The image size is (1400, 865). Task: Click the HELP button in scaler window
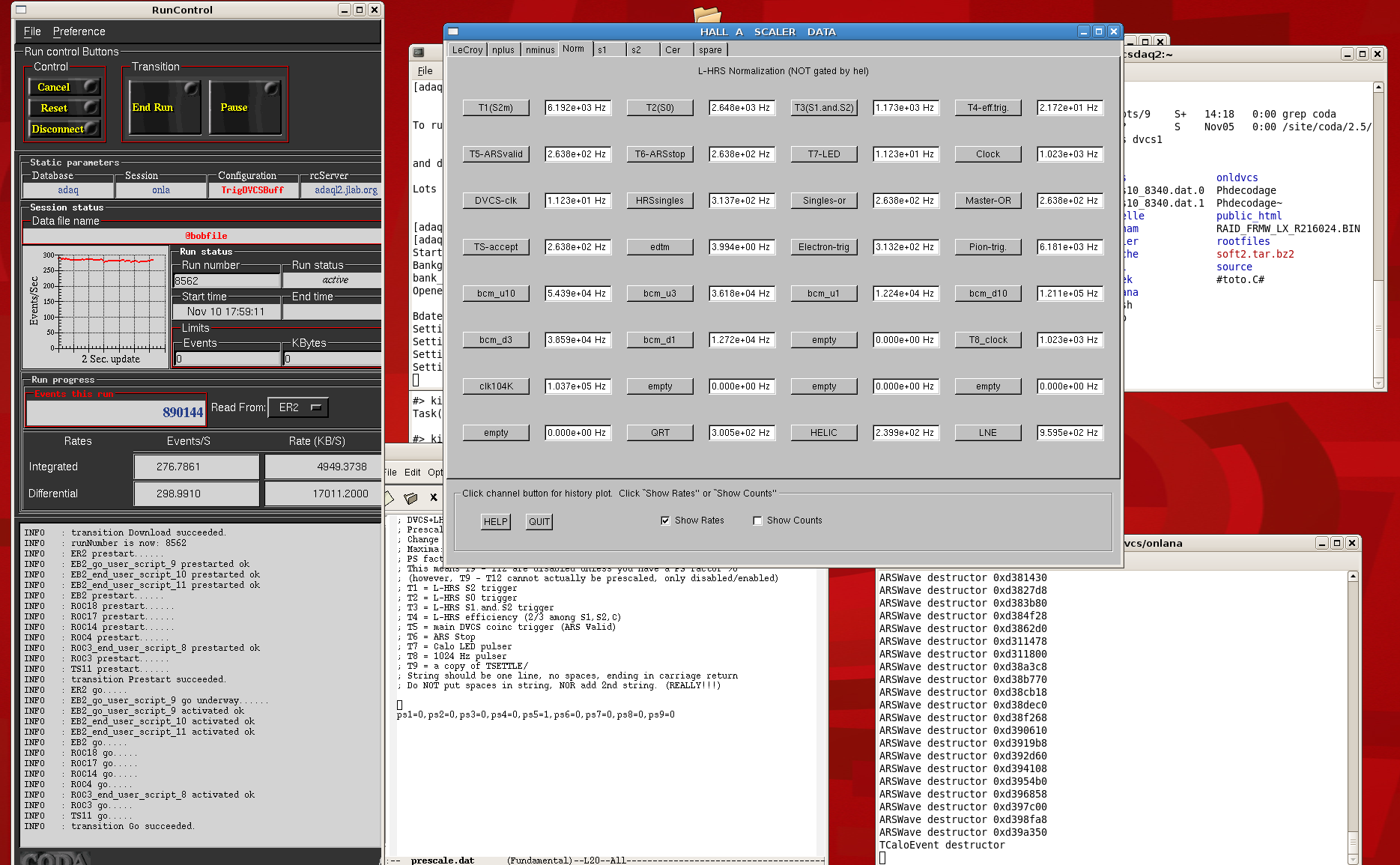point(495,522)
